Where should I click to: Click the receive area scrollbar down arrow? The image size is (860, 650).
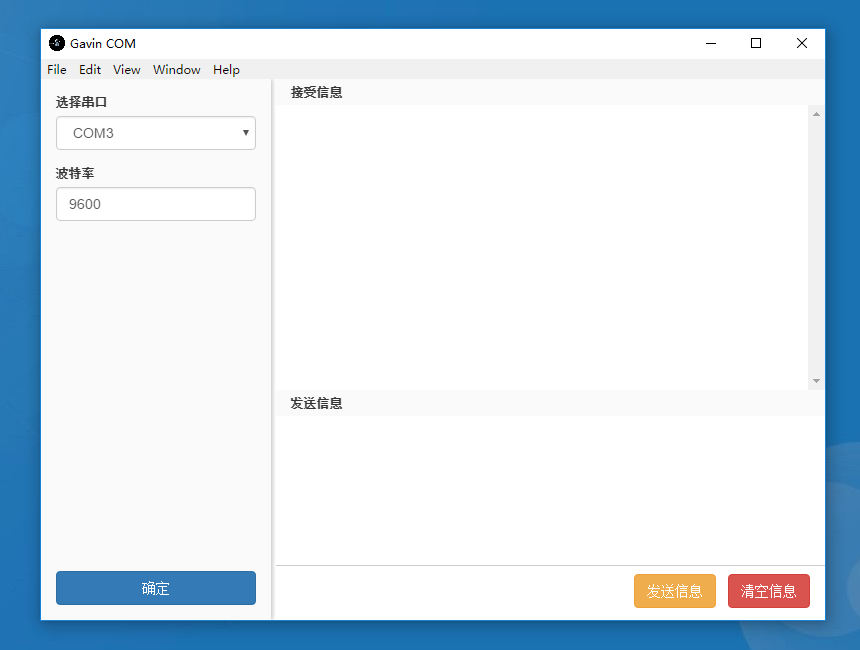[816, 381]
